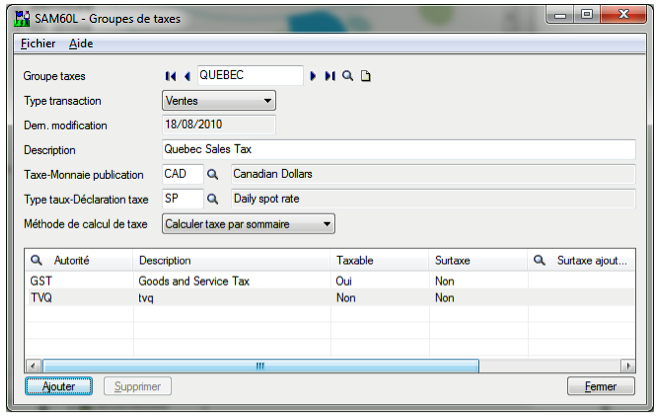Image resolution: width=659 pixels, height=419 pixels.
Task: Click the Autorité column header
Action: tap(79, 261)
